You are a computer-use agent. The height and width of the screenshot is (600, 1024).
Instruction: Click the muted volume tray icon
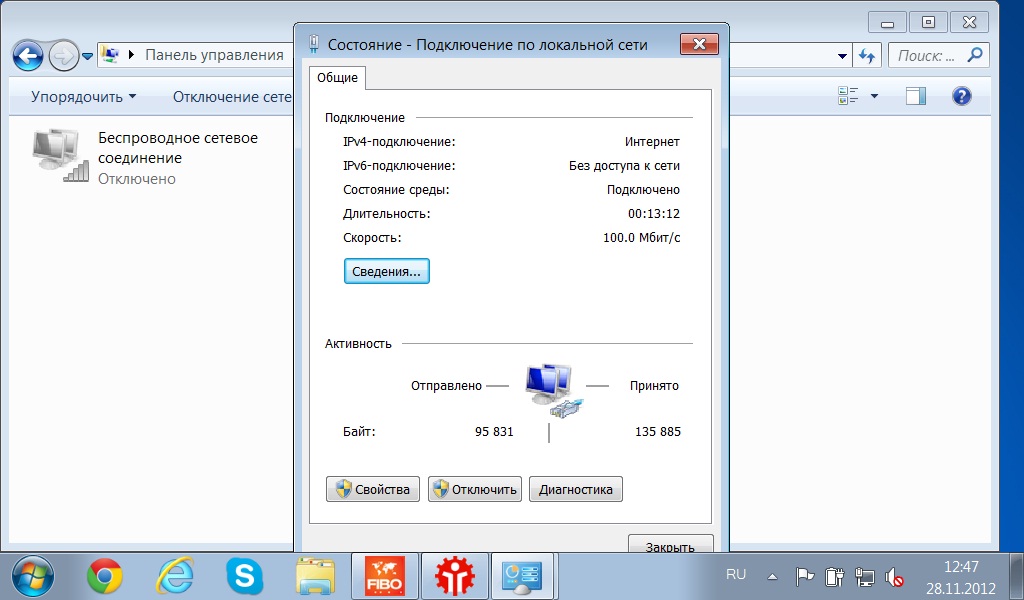(895, 577)
